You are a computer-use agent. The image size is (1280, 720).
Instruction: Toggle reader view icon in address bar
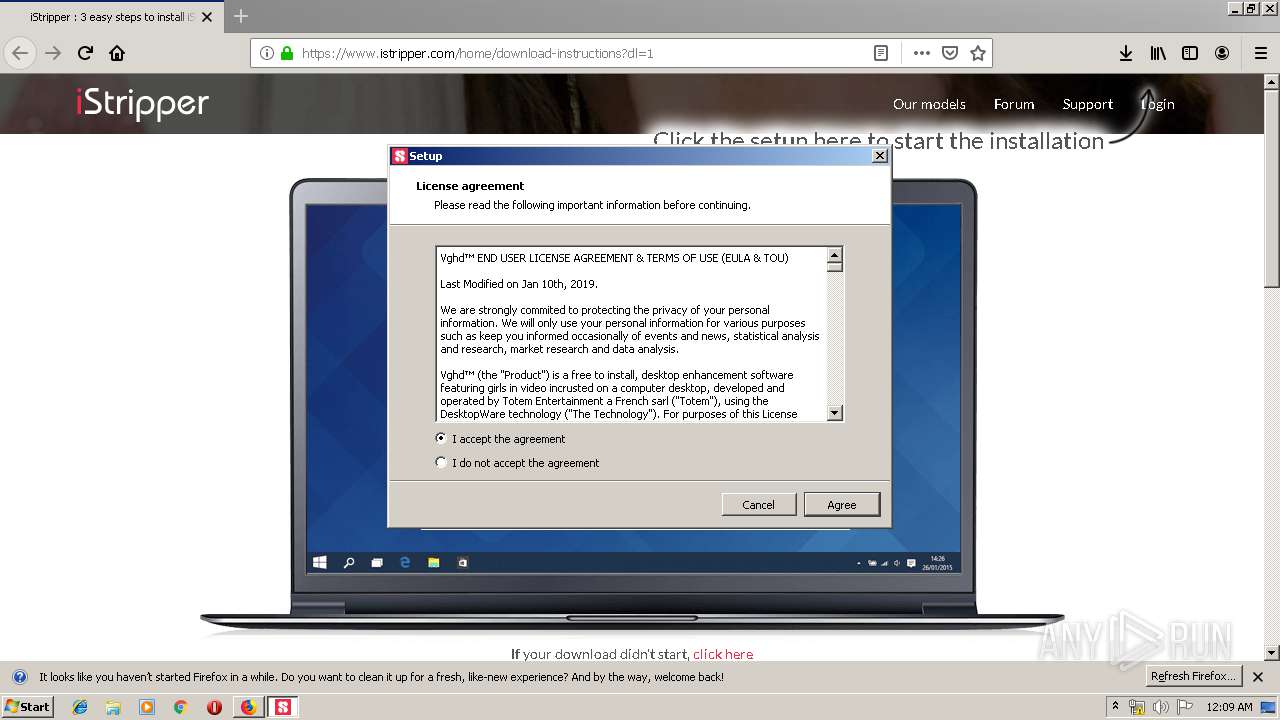[x=881, y=53]
